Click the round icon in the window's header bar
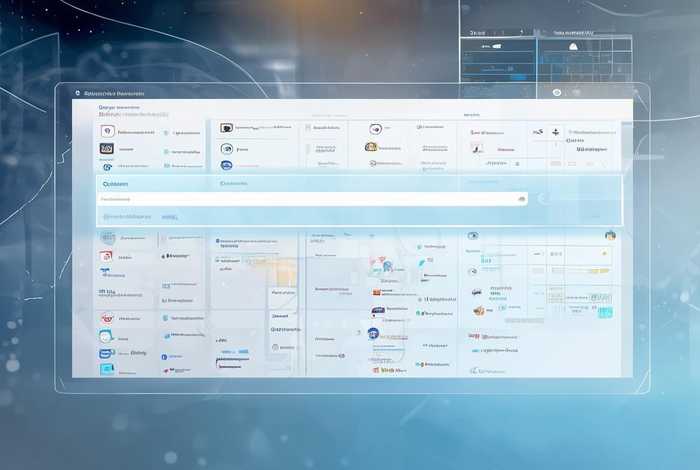Image resolution: width=700 pixels, height=470 pixels. 557,92
